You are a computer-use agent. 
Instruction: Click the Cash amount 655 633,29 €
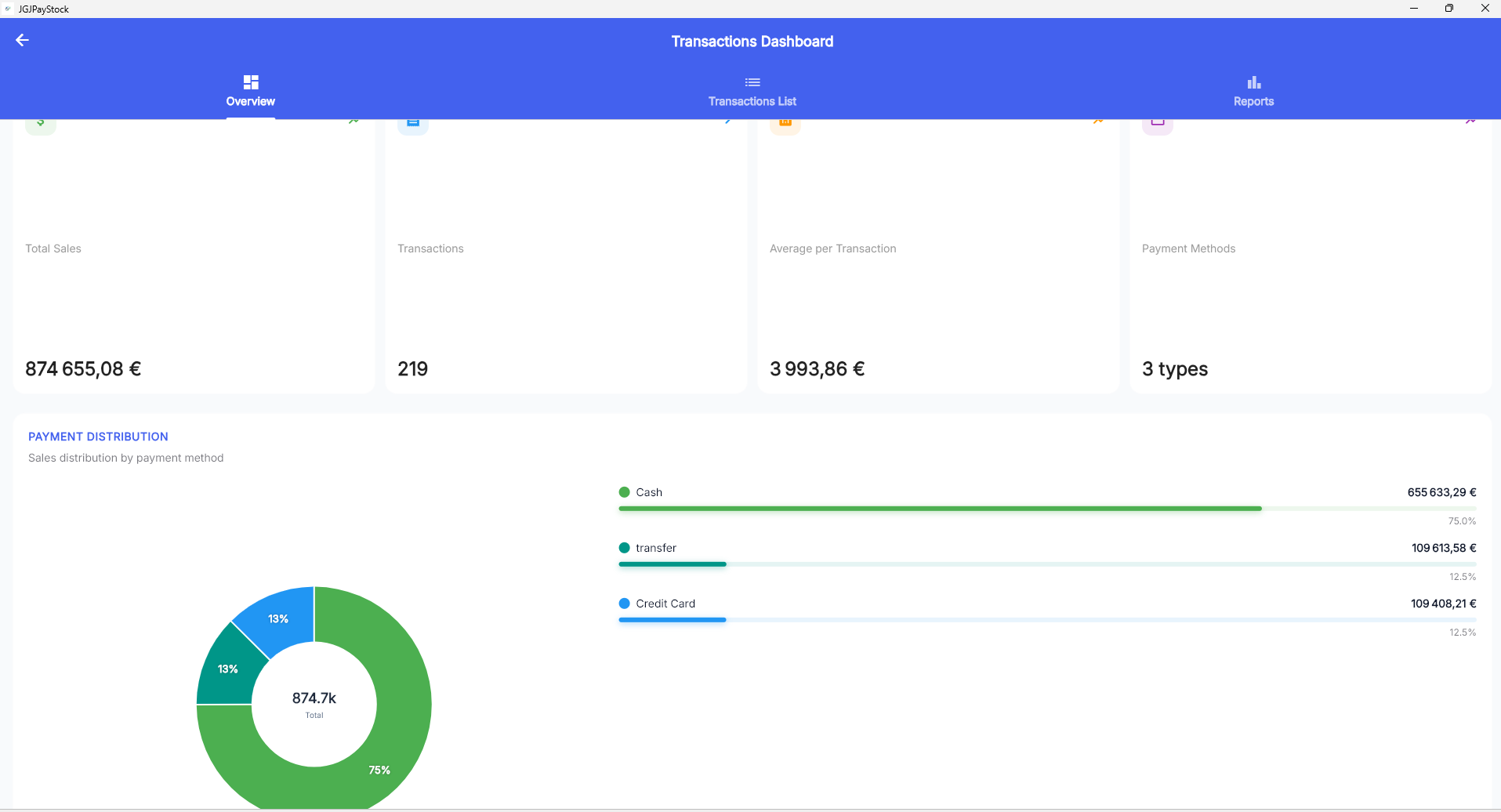1441,492
